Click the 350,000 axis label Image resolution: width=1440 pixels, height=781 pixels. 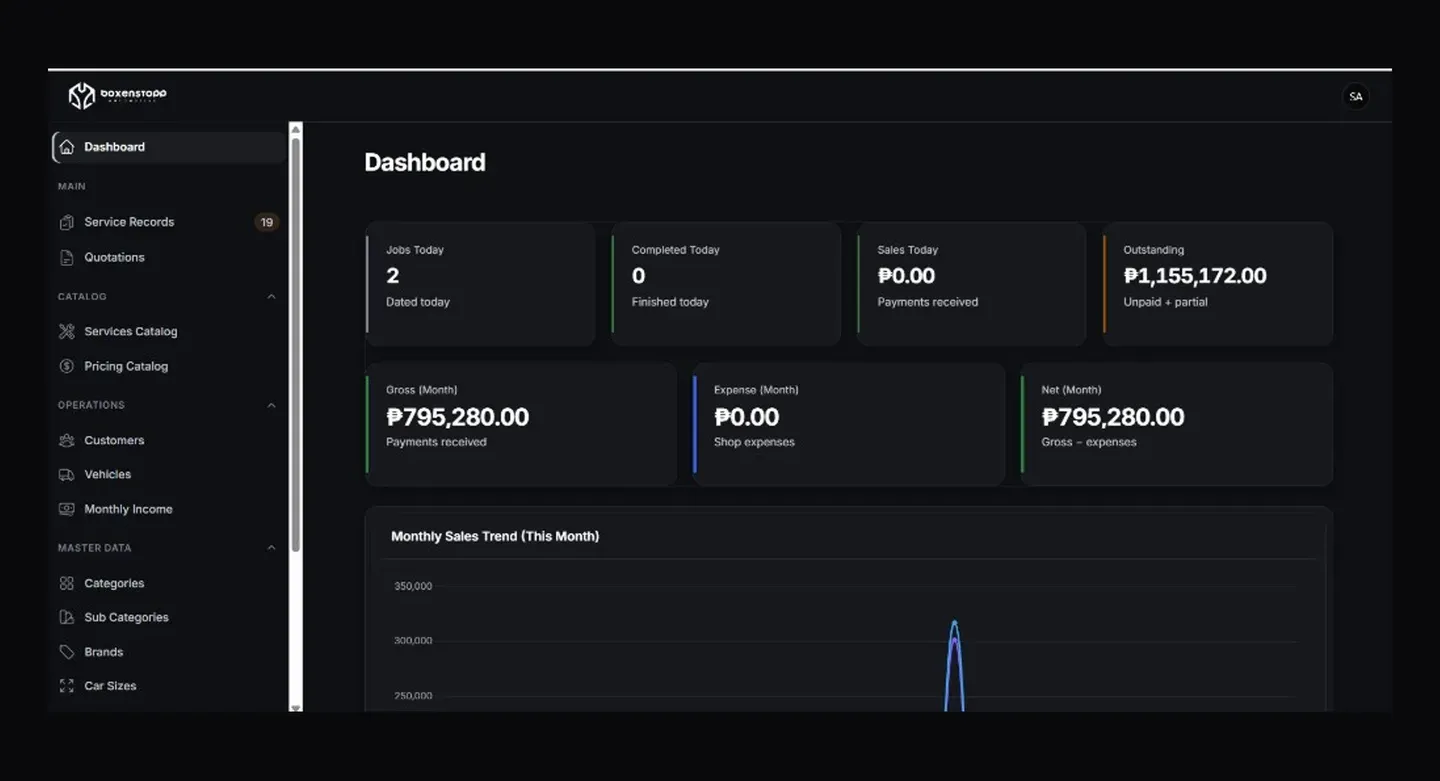[413, 586]
